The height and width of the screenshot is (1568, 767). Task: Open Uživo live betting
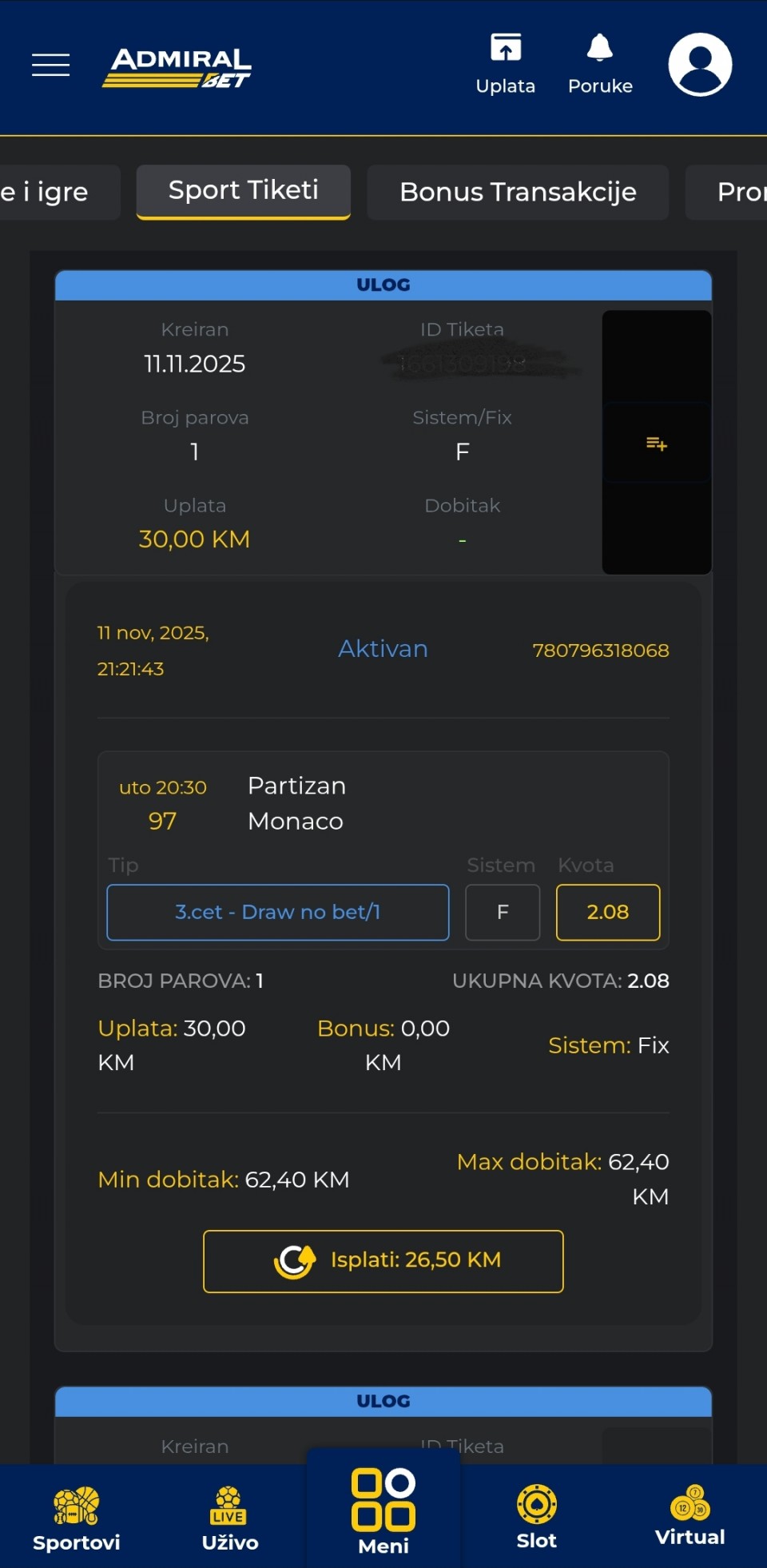pos(229,1517)
